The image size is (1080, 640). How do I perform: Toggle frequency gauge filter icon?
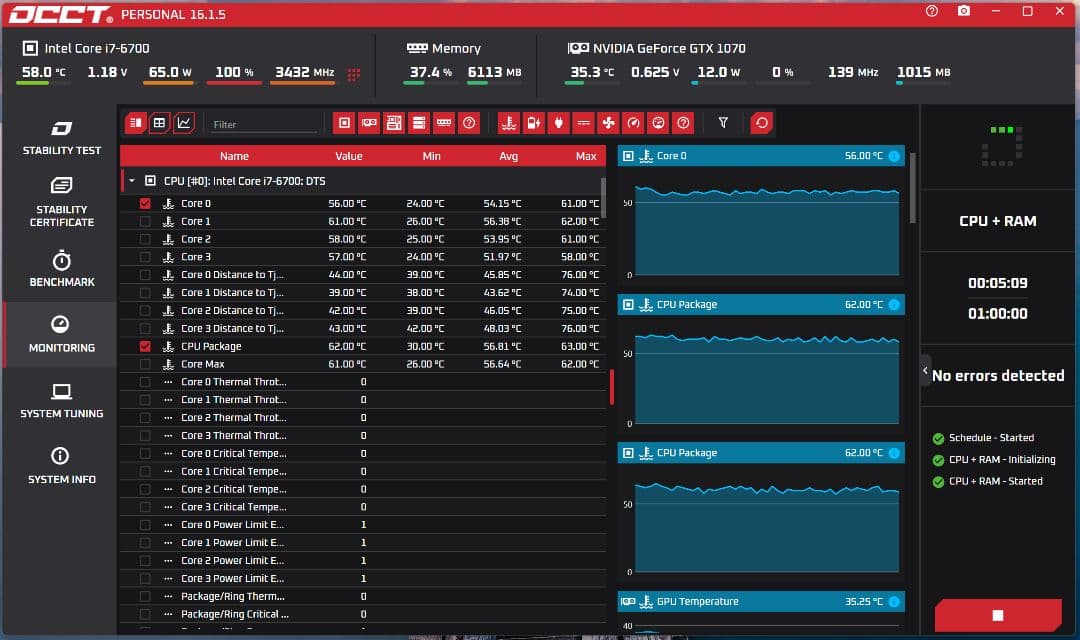click(634, 123)
